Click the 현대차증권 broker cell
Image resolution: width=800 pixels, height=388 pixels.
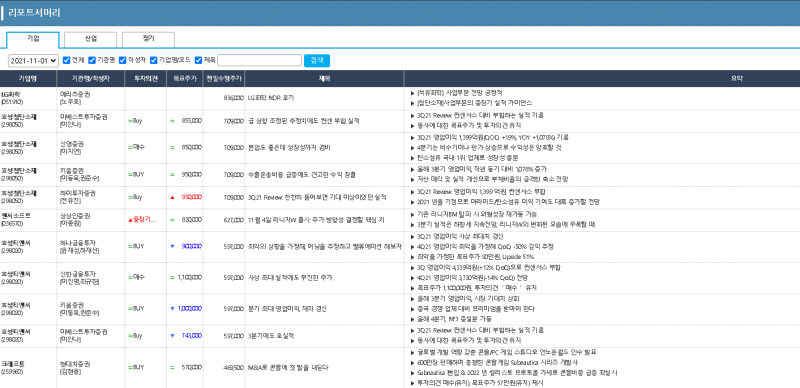coord(90,367)
